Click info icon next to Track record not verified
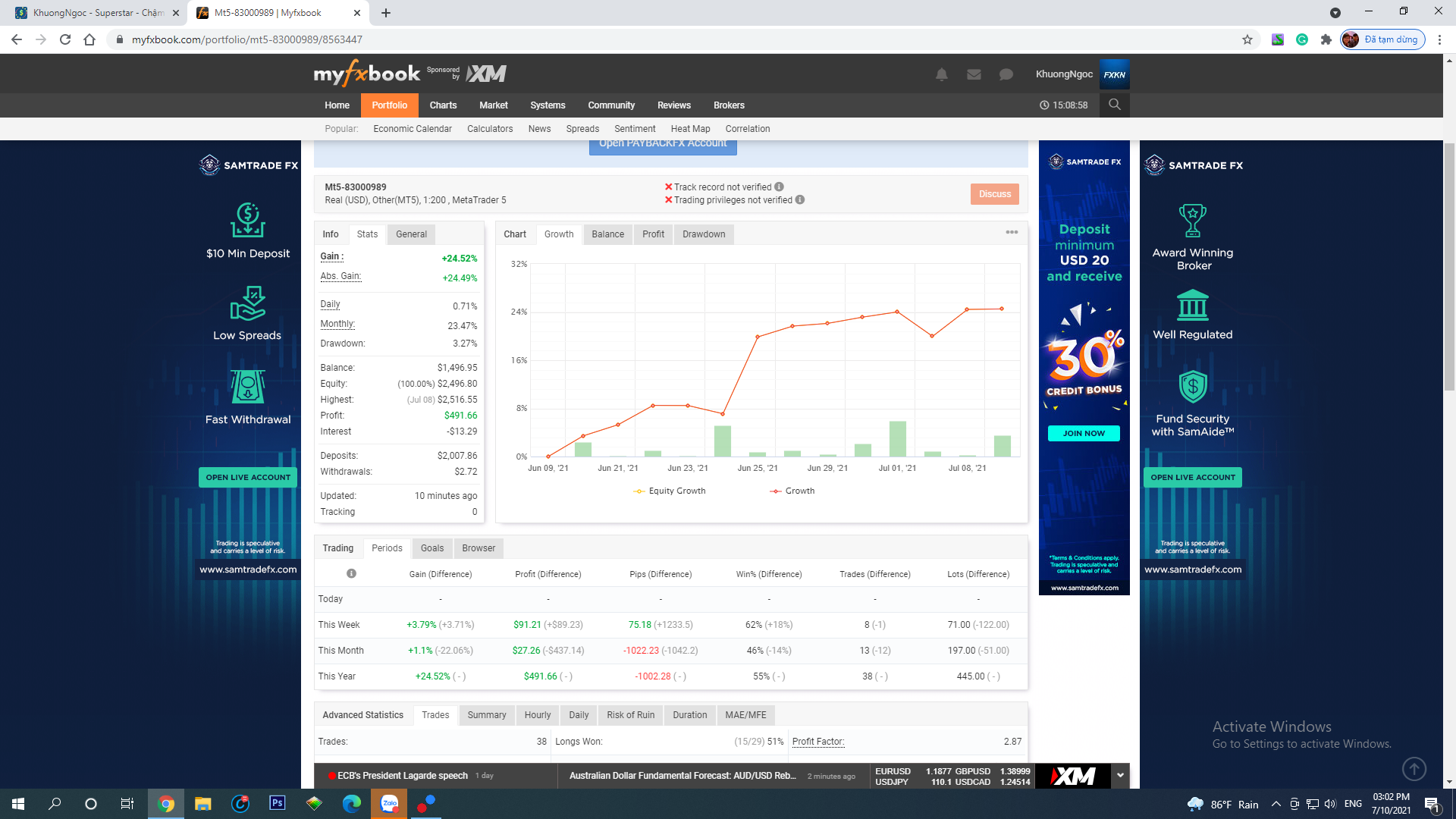The image size is (1456, 819). [780, 187]
